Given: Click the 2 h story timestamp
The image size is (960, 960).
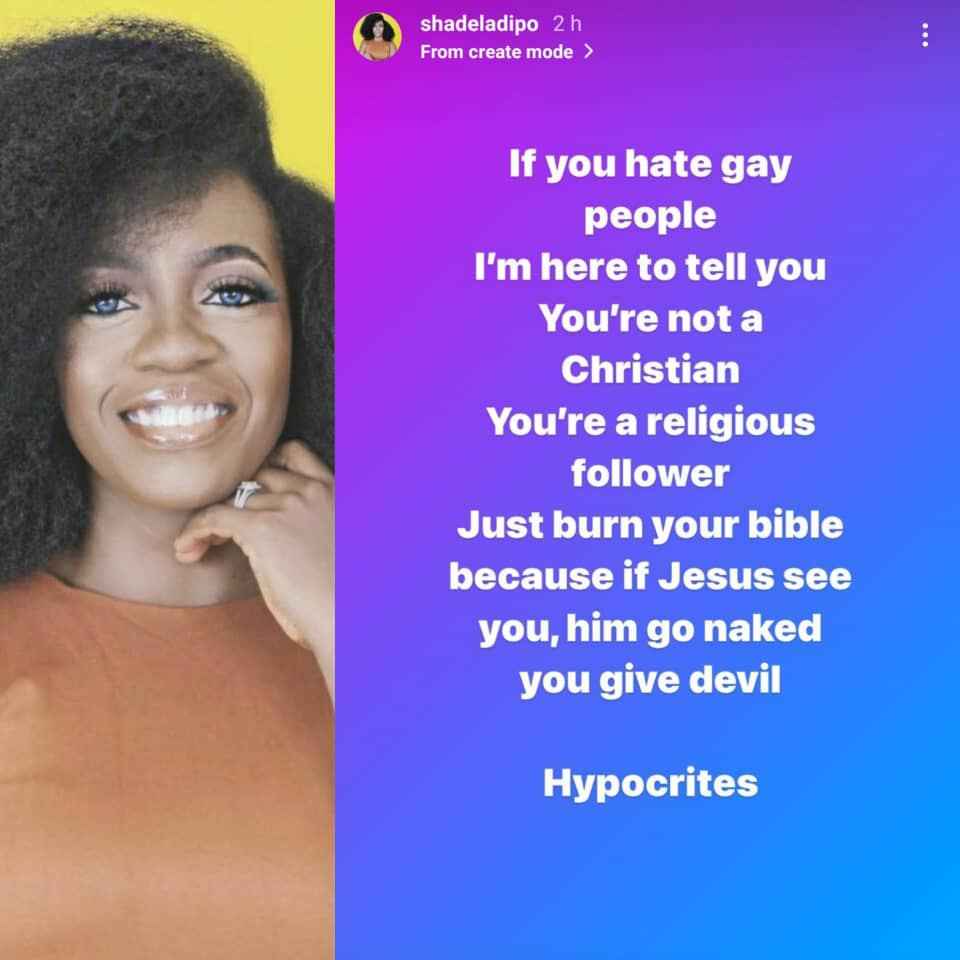Looking at the screenshot, I should tap(567, 24).
